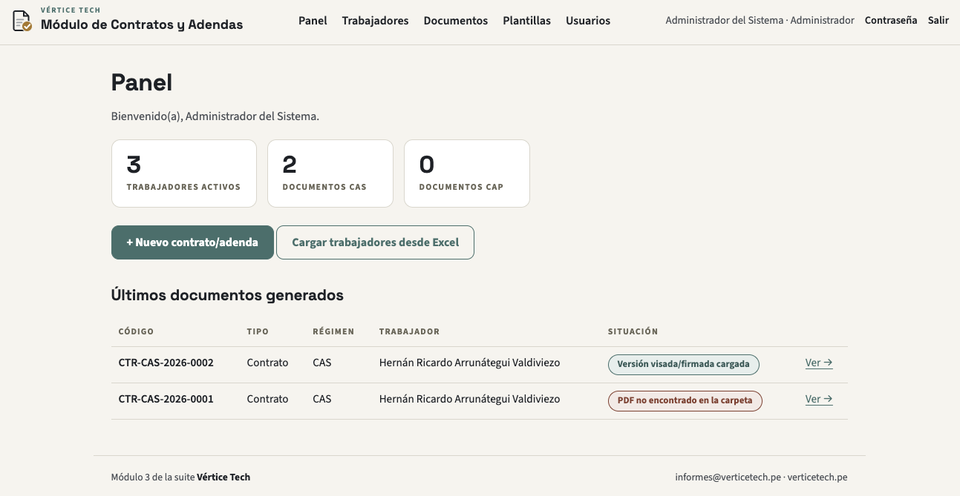
Task: Click the Tipo column header
Action: (x=257, y=331)
